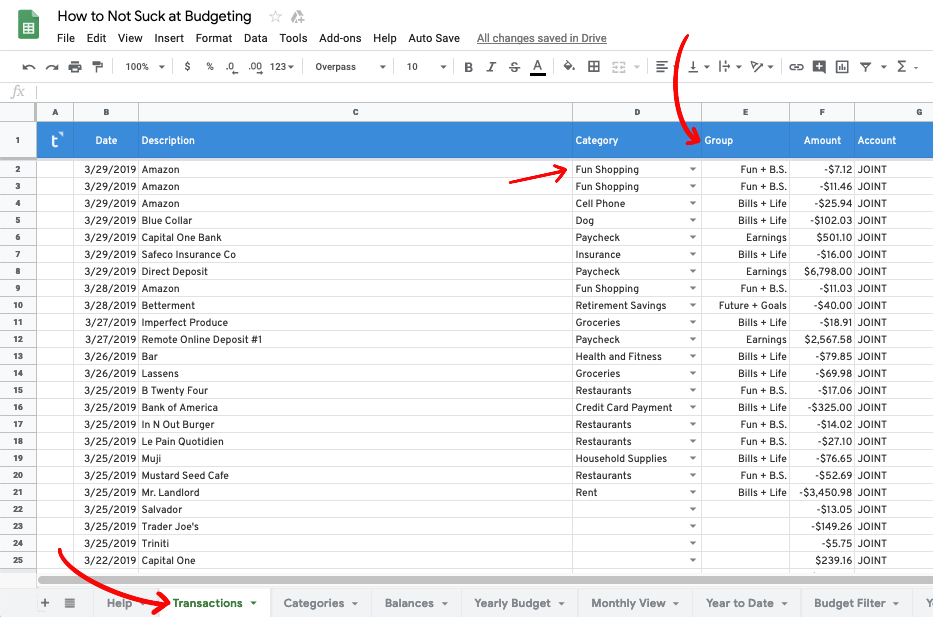Screen dimensions: 933x617
Task: Decrease decimal places
Action: click(x=231, y=67)
